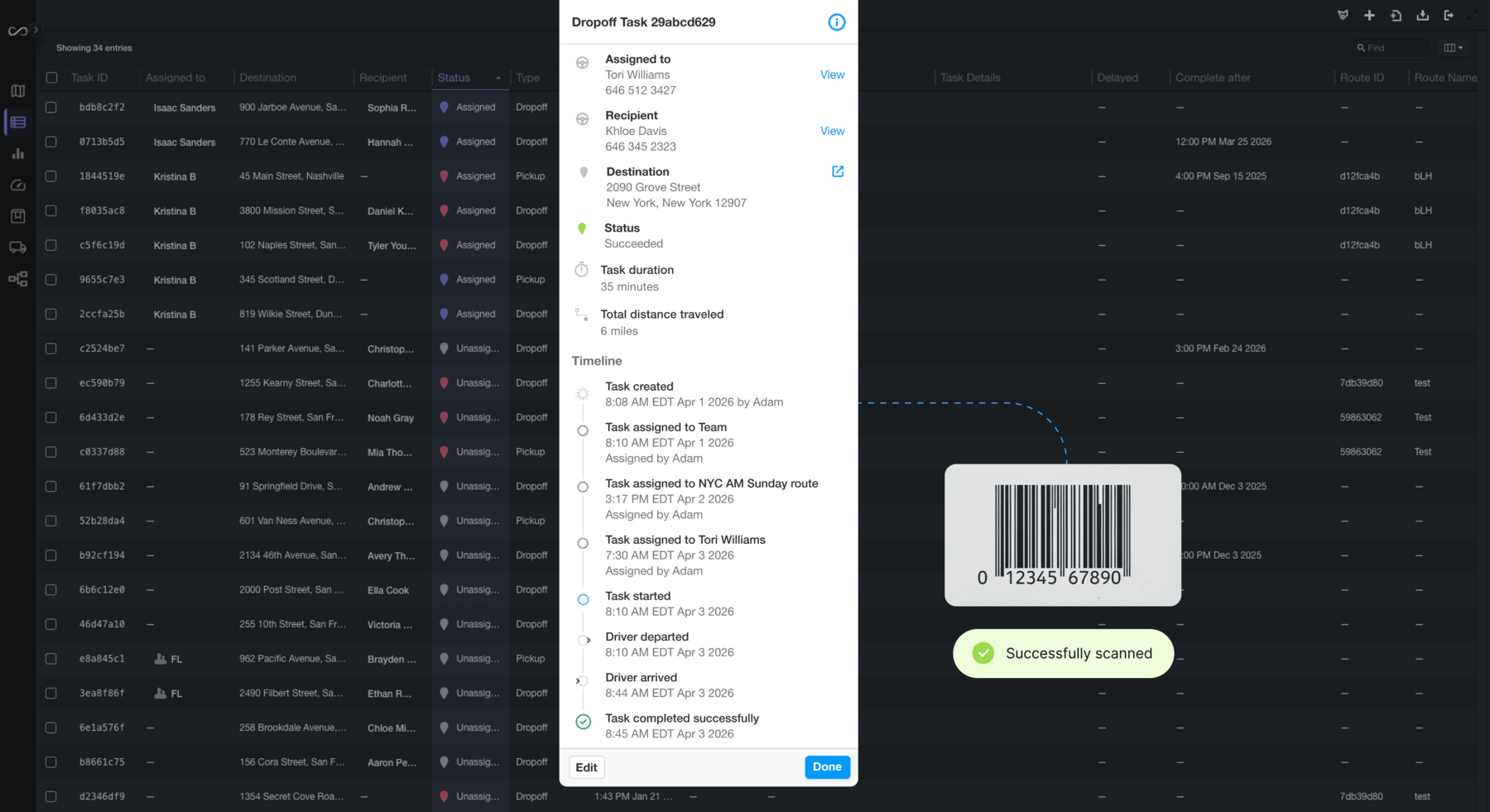Click the fox mascot icon in top toolbar
Screen dimensions: 1490x812
pyautogui.click(x=1343, y=15)
